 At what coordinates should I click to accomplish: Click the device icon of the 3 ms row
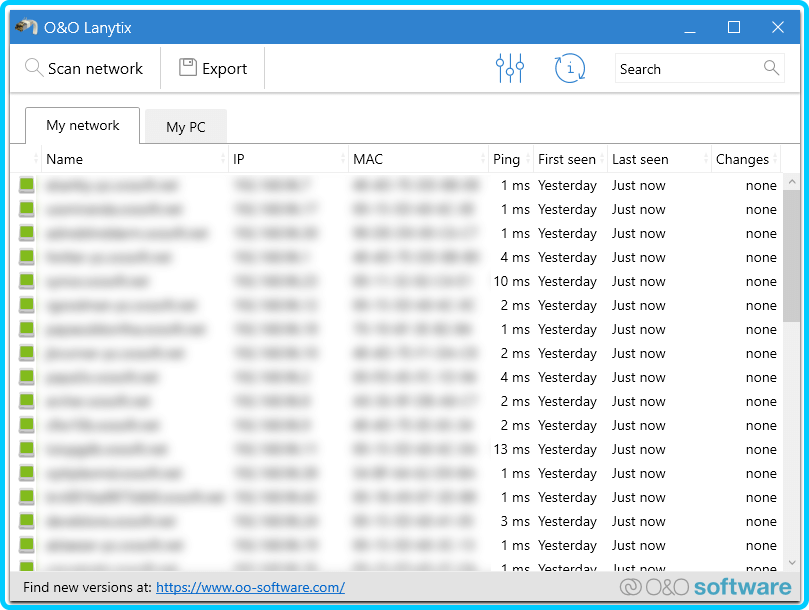27,521
